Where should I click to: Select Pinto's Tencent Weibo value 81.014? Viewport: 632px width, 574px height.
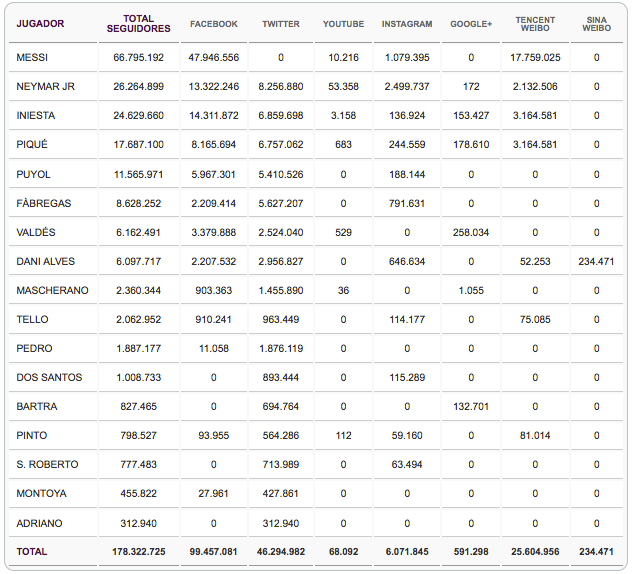pyautogui.click(x=535, y=436)
